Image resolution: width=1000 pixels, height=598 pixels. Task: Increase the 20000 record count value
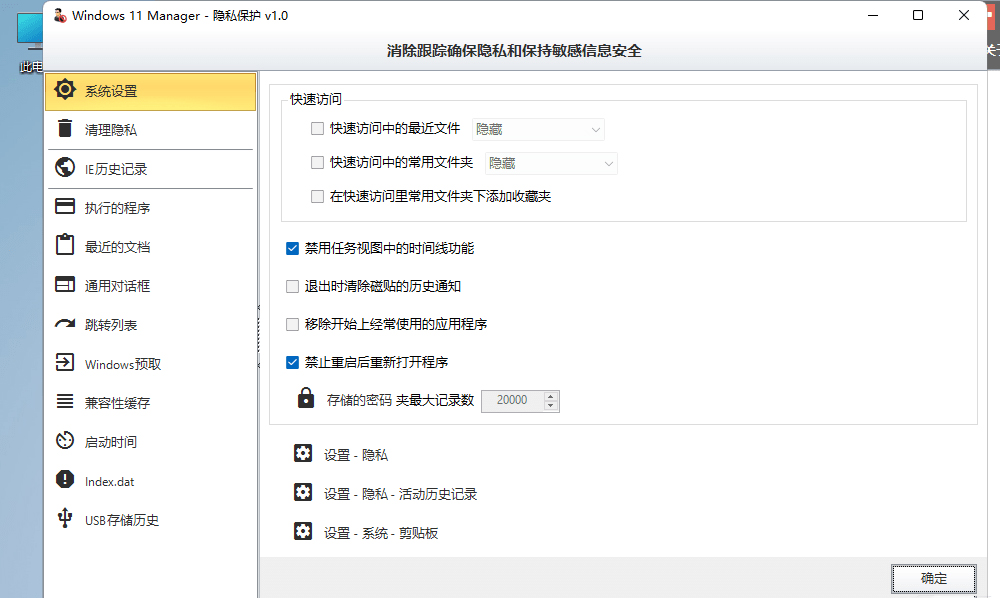549,396
